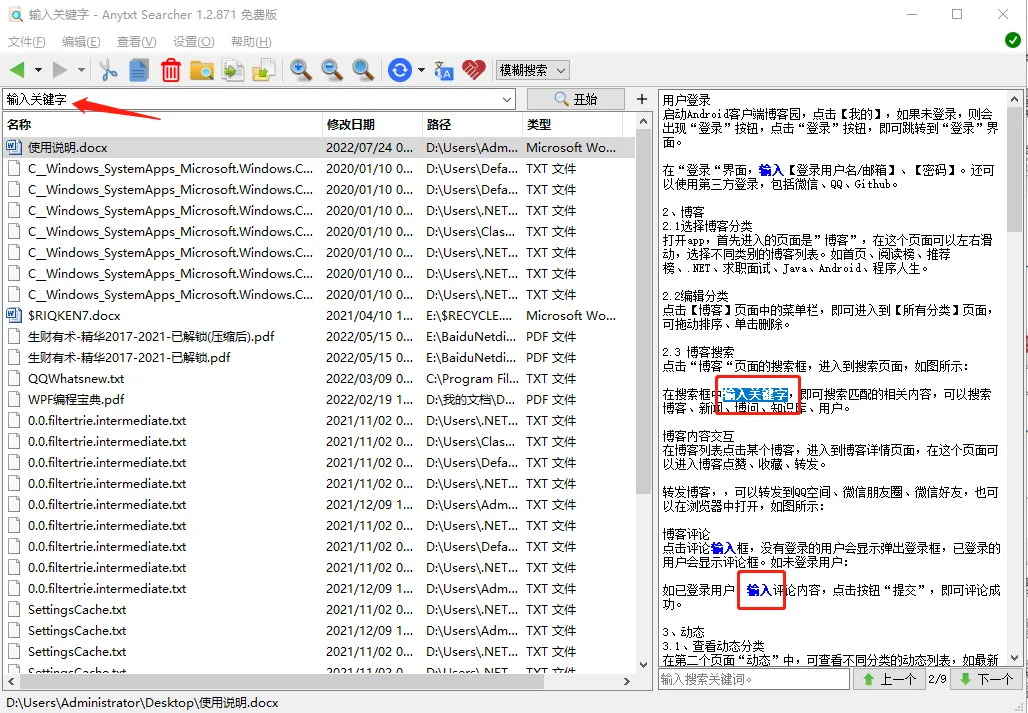Image resolution: width=1028 pixels, height=713 pixels.
Task: Open the 设置(O) menu
Action: pyautogui.click(x=193, y=42)
